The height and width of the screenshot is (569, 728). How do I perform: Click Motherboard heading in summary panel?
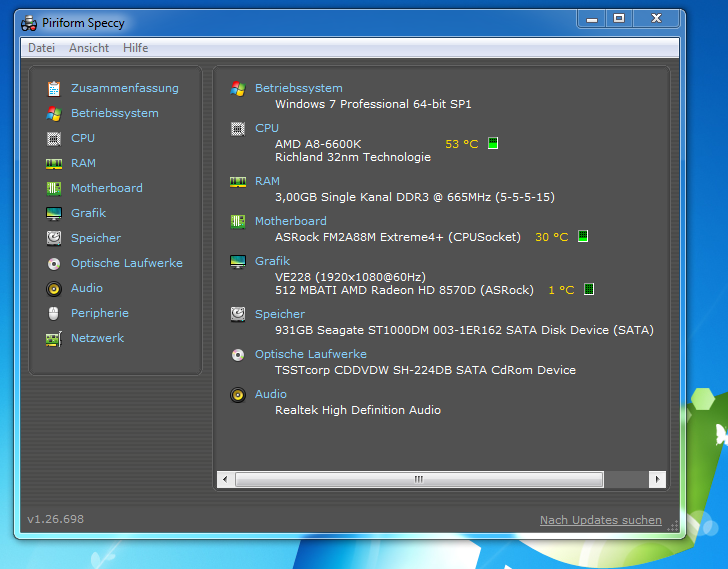click(291, 221)
